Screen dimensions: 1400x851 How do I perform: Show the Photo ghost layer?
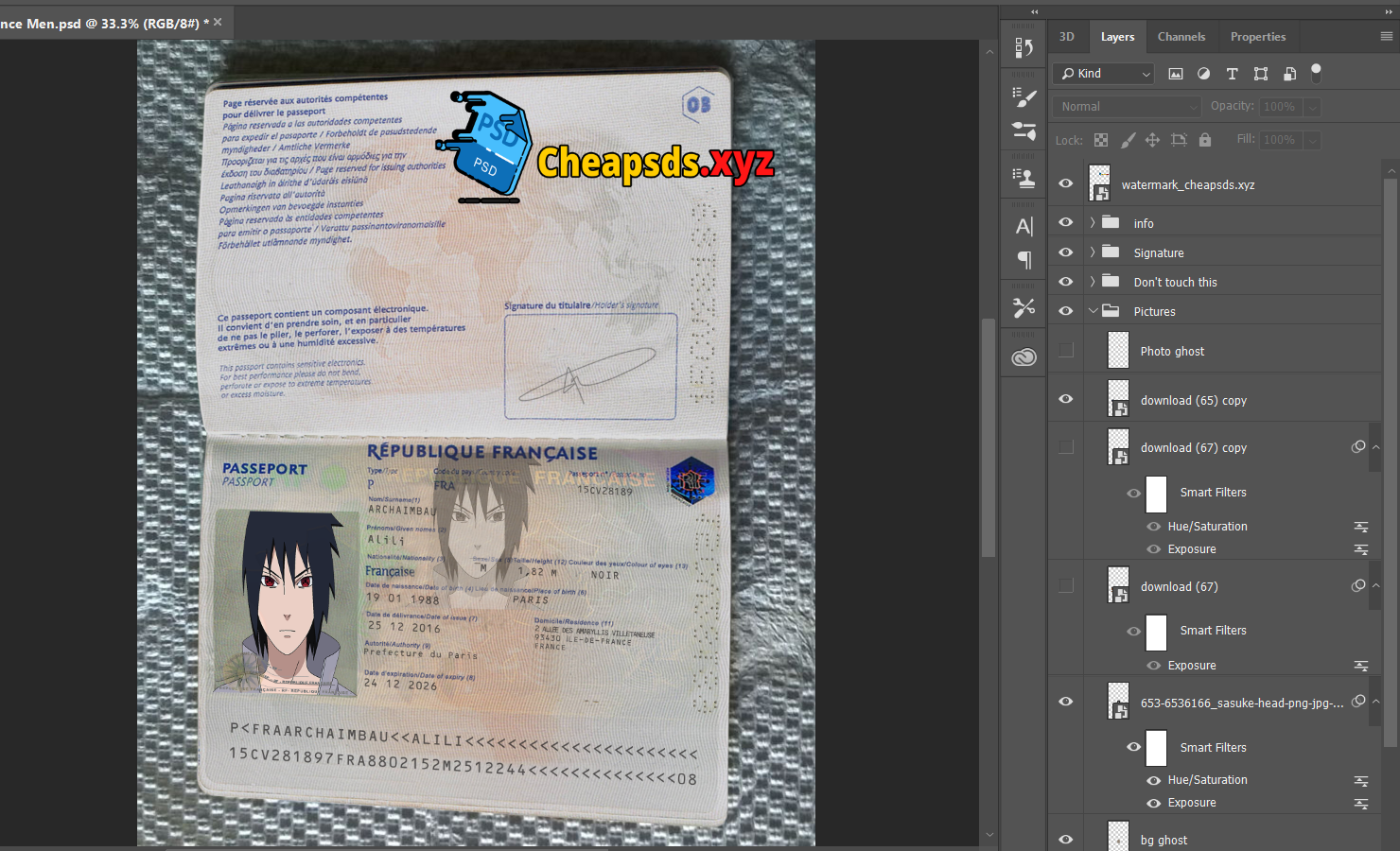1066,351
